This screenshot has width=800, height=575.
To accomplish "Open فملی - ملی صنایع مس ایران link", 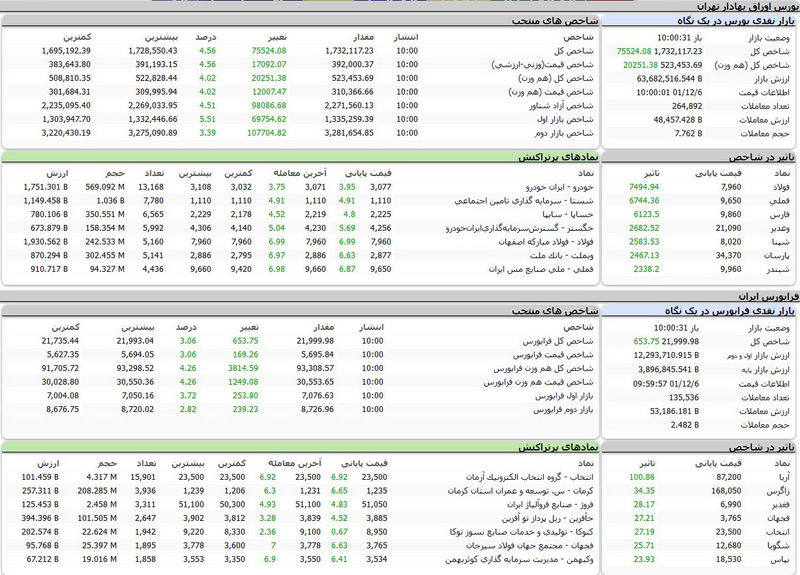I will (541, 269).
